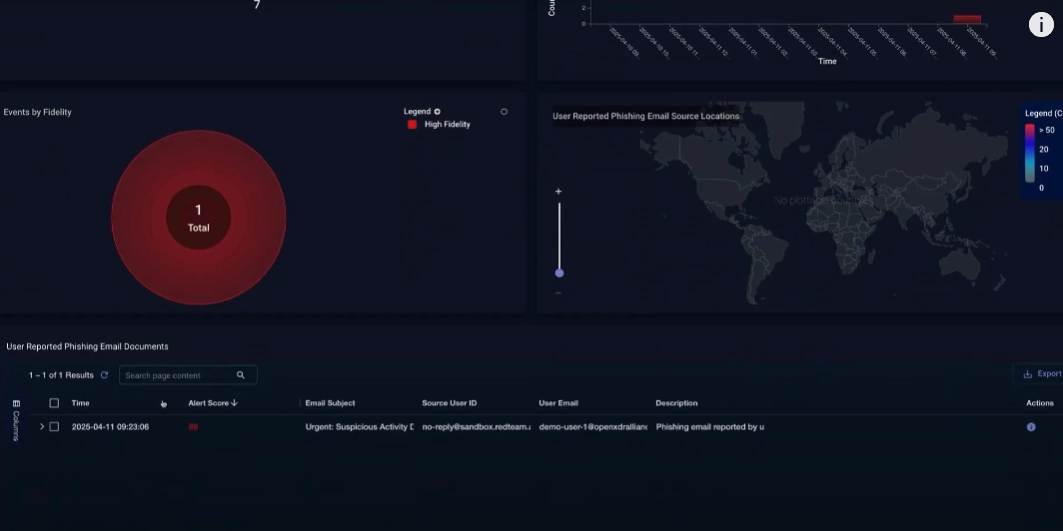The image size is (1063, 531).
Task: Sort by Alert Score descending arrow
Action: coord(235,403)
